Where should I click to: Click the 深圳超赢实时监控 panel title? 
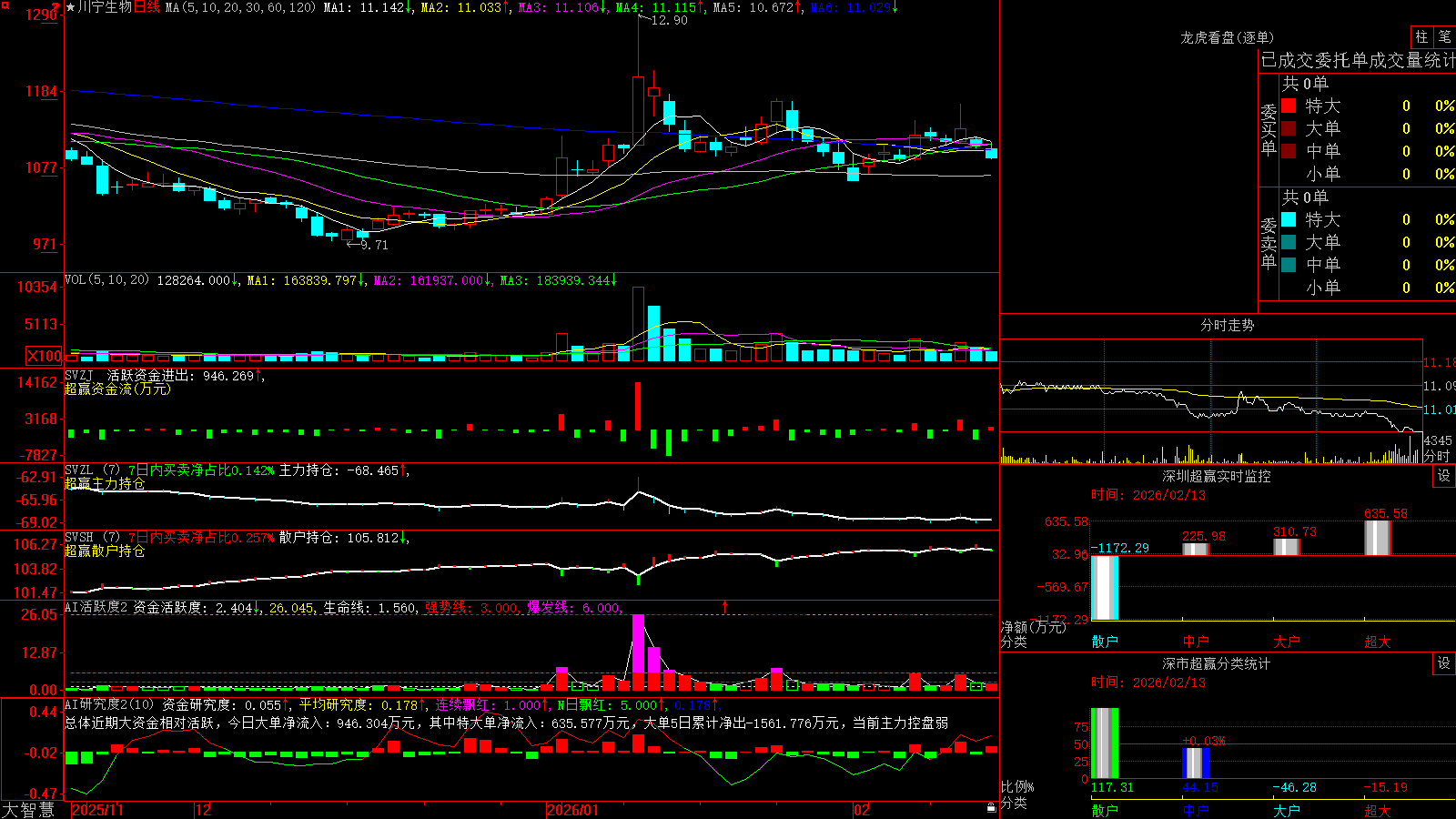pyautogui.click(x=1216, y=476)
